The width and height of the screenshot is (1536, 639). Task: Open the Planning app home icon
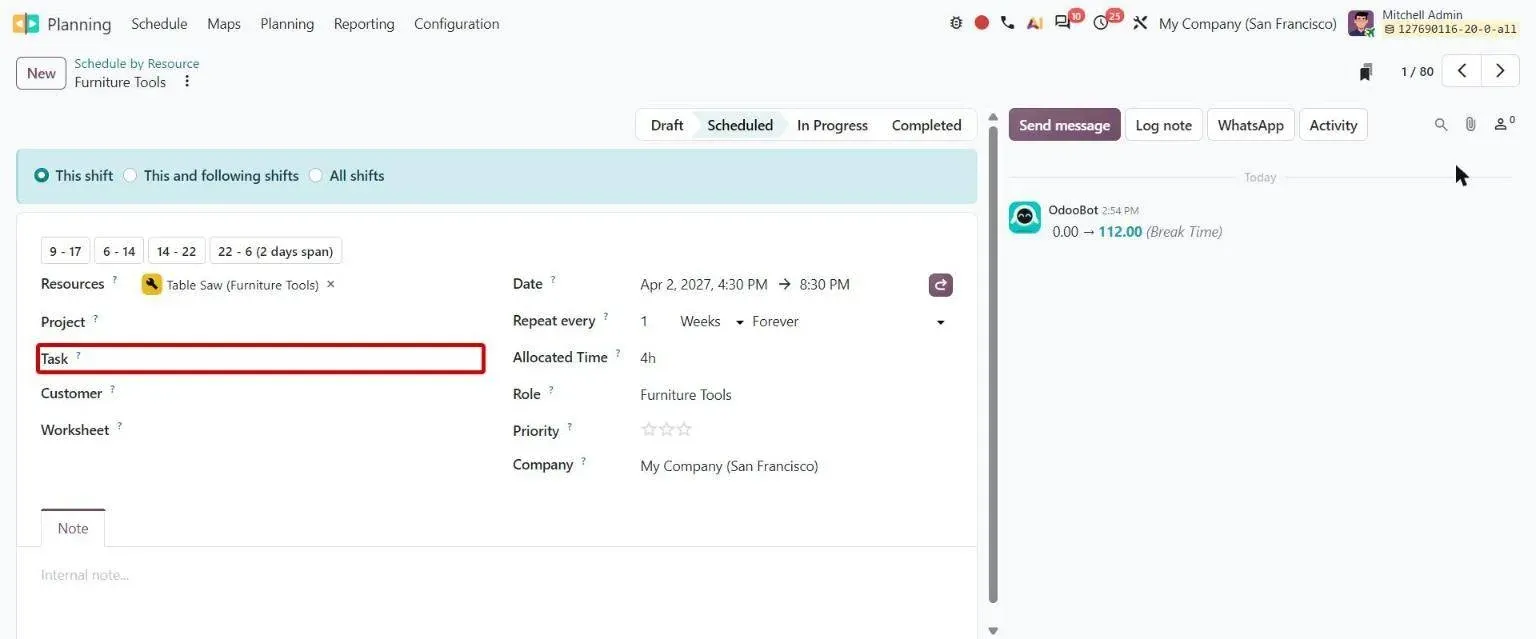[x=26, y=23]
